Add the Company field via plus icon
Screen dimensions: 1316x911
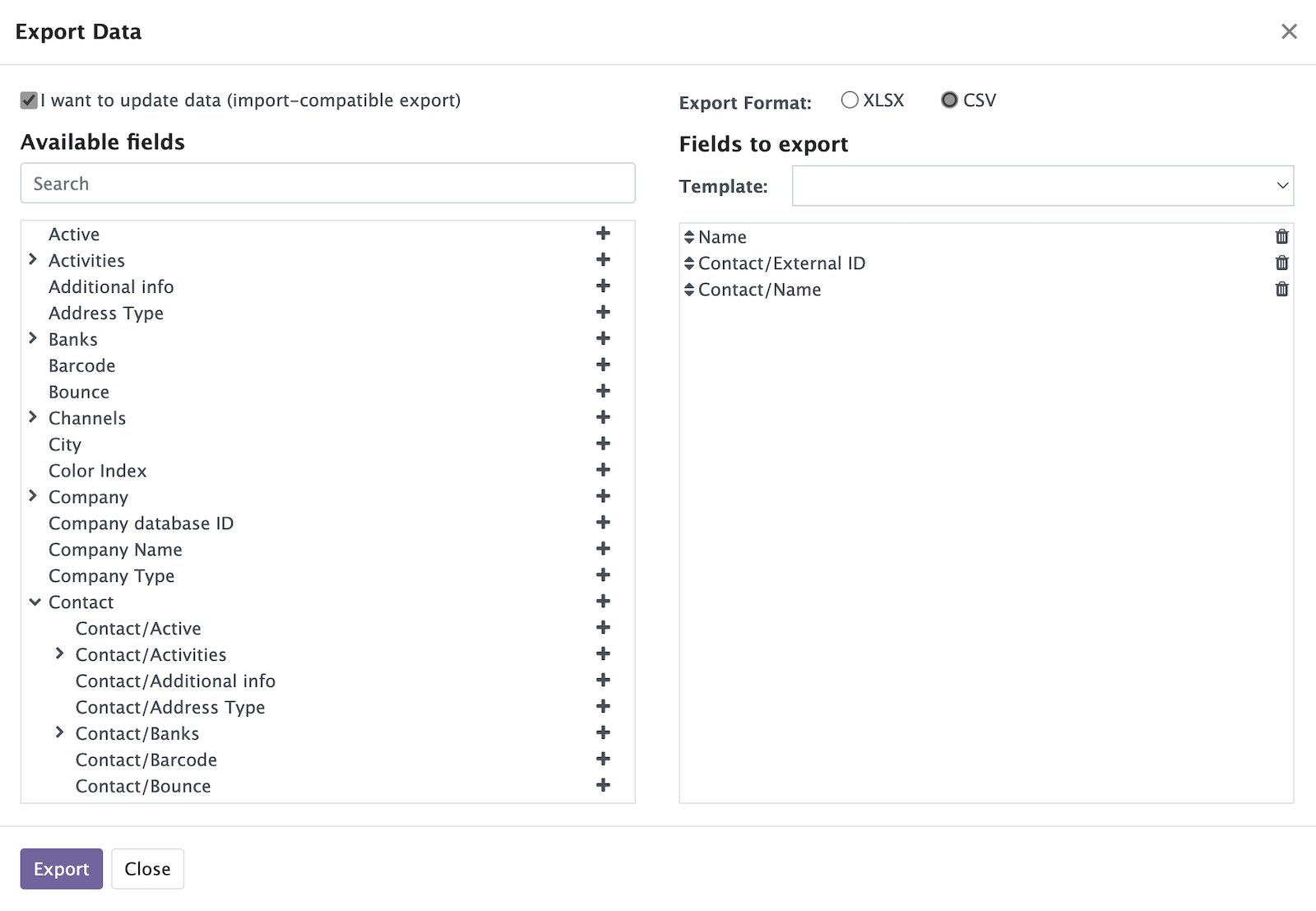click(603, 496)
